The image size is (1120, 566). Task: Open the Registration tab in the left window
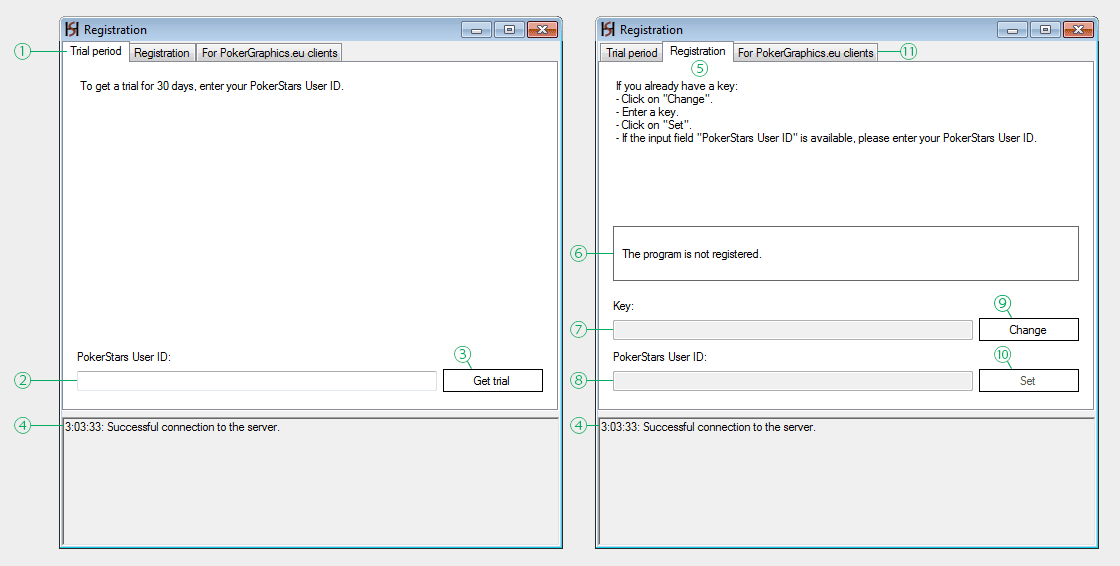click(x=162, y=53)
